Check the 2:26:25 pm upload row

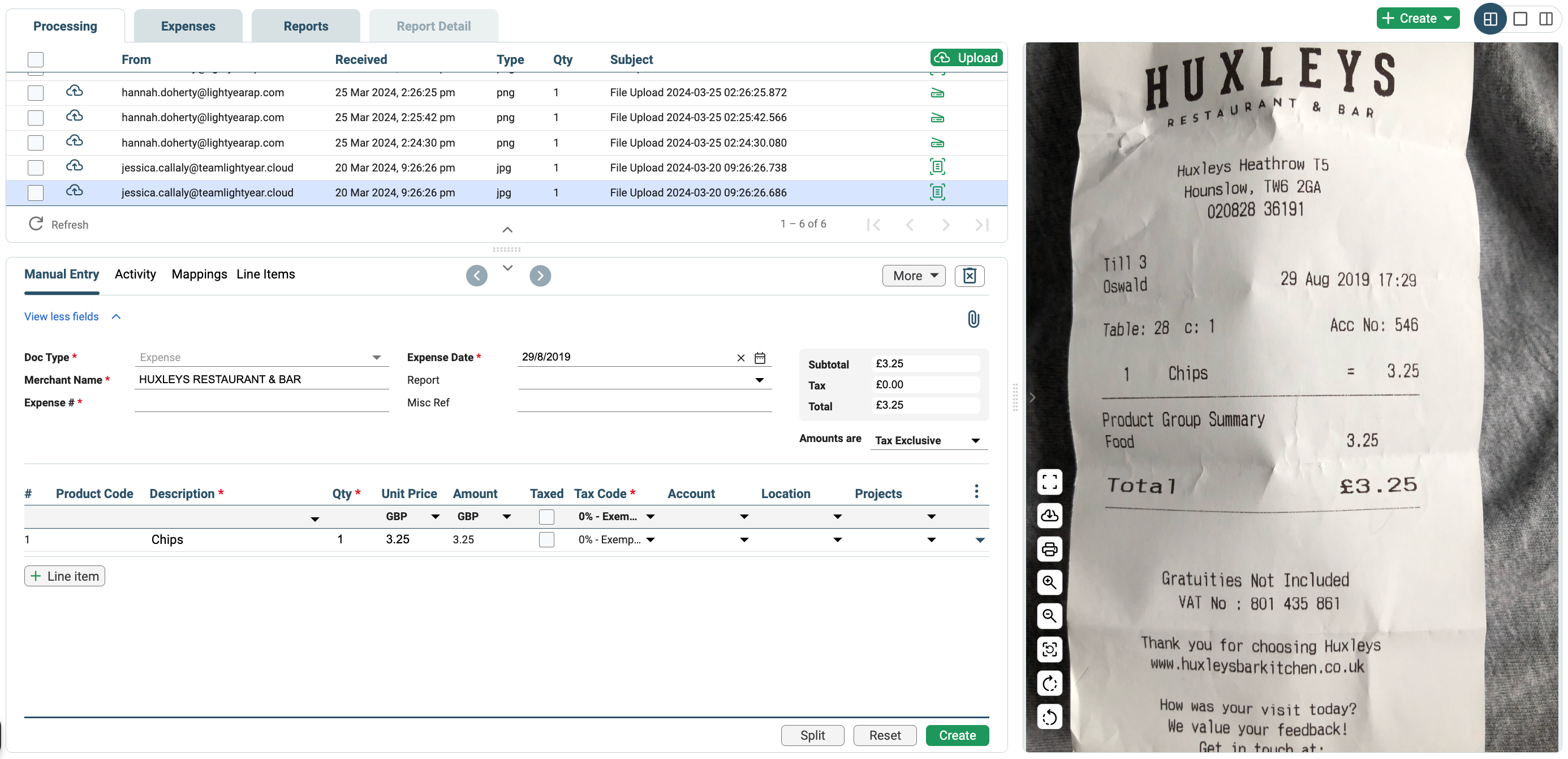[36, 93]
